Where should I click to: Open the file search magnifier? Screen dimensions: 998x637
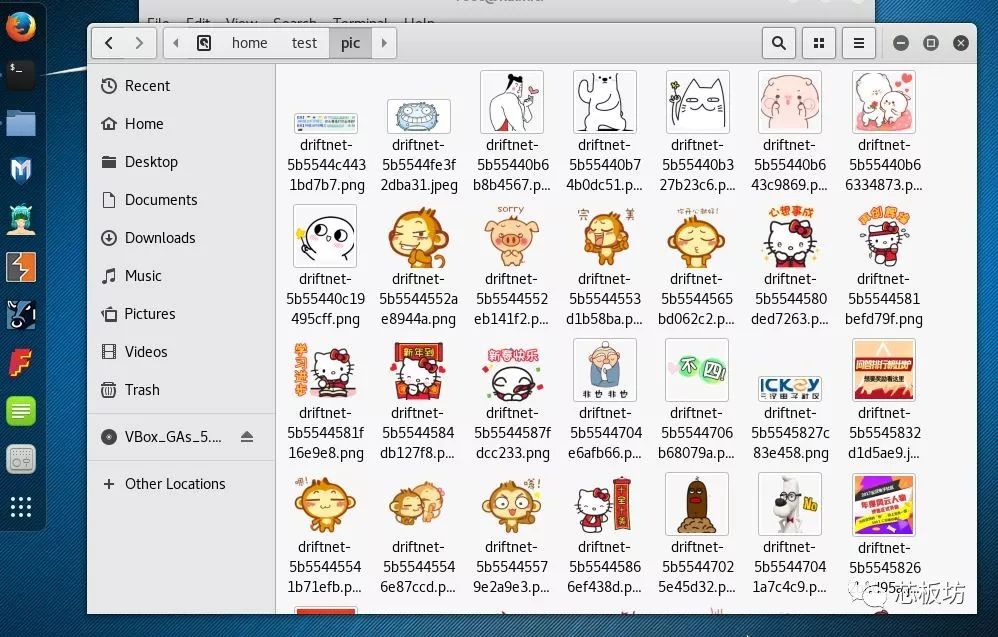click(x=778, y=43)
